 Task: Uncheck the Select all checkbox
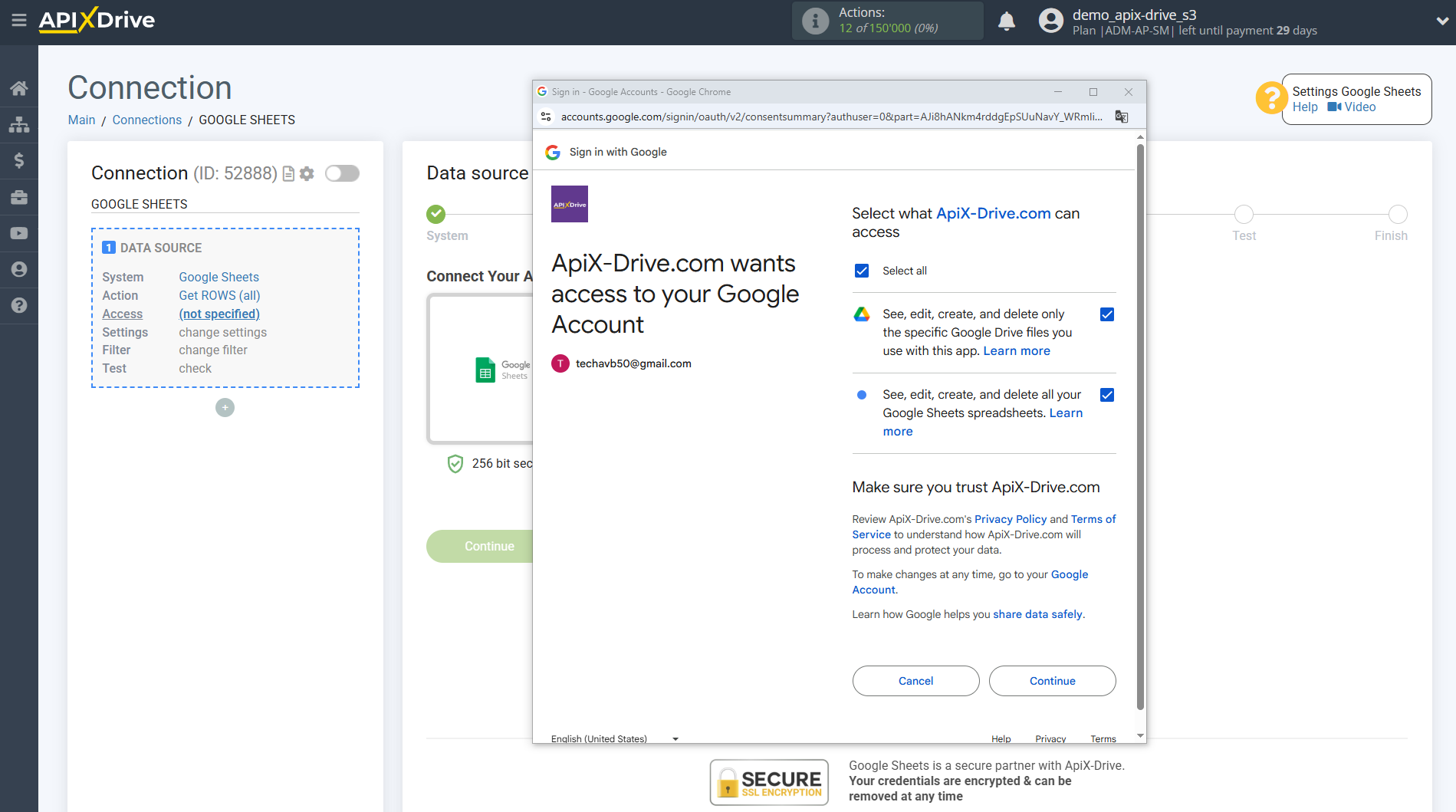pyautogui.click(x=862, y=271)
